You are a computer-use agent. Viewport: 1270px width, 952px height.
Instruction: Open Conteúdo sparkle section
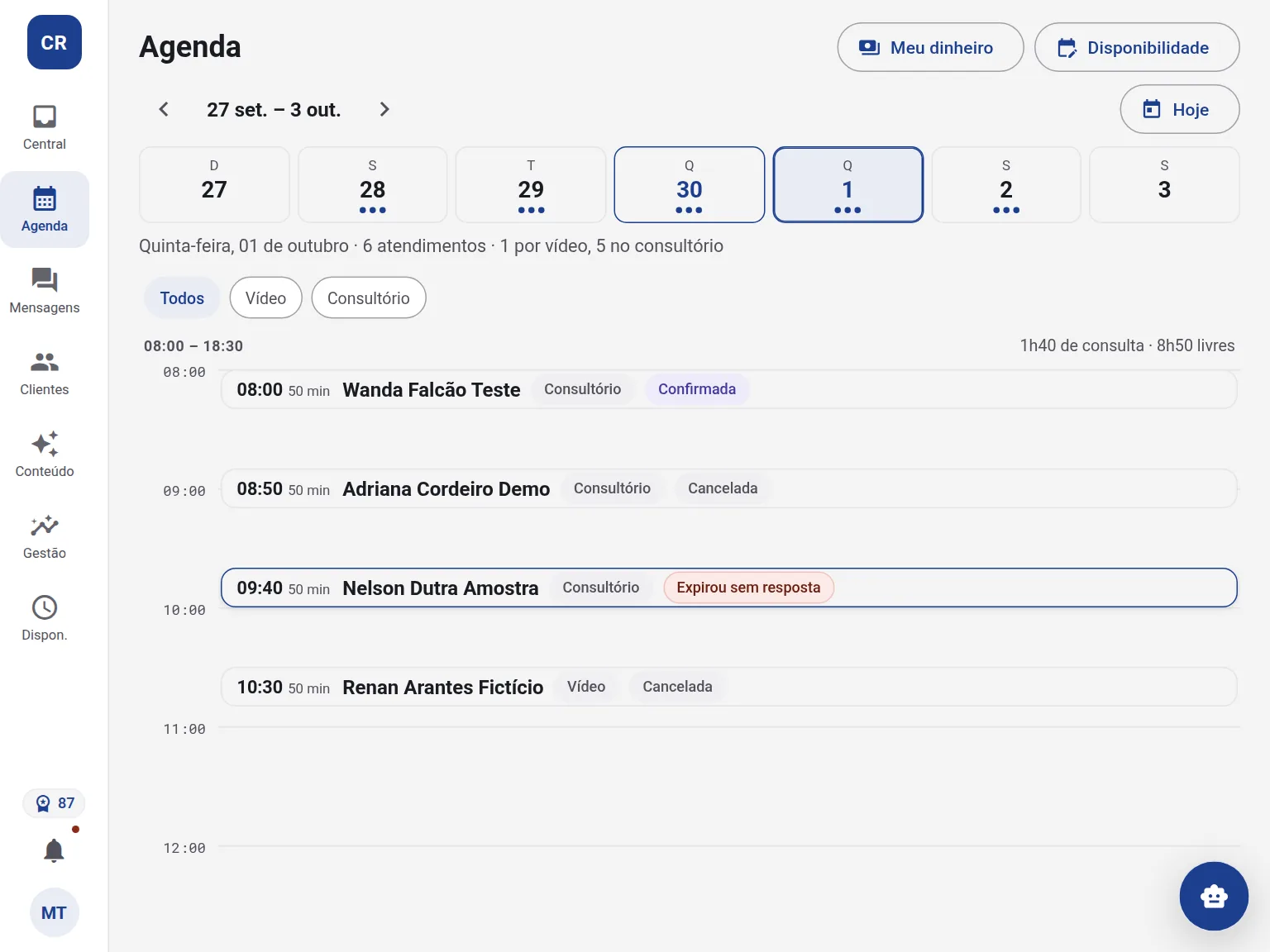coord(45,455)
